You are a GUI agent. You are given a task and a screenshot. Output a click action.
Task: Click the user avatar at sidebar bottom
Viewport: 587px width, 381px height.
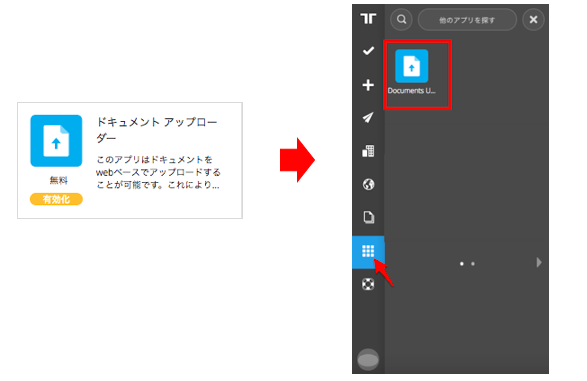click(x=368, y=360)
